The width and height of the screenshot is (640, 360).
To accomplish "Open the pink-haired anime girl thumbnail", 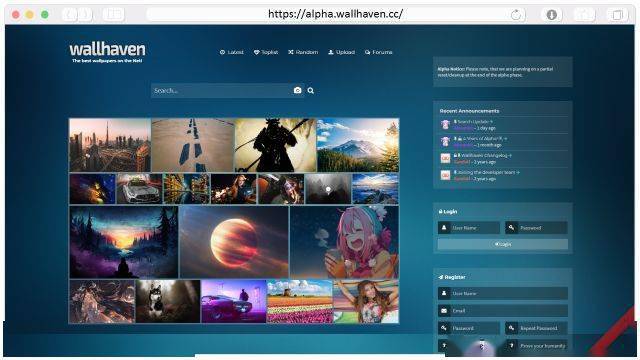I will click(x=344, y=242).
